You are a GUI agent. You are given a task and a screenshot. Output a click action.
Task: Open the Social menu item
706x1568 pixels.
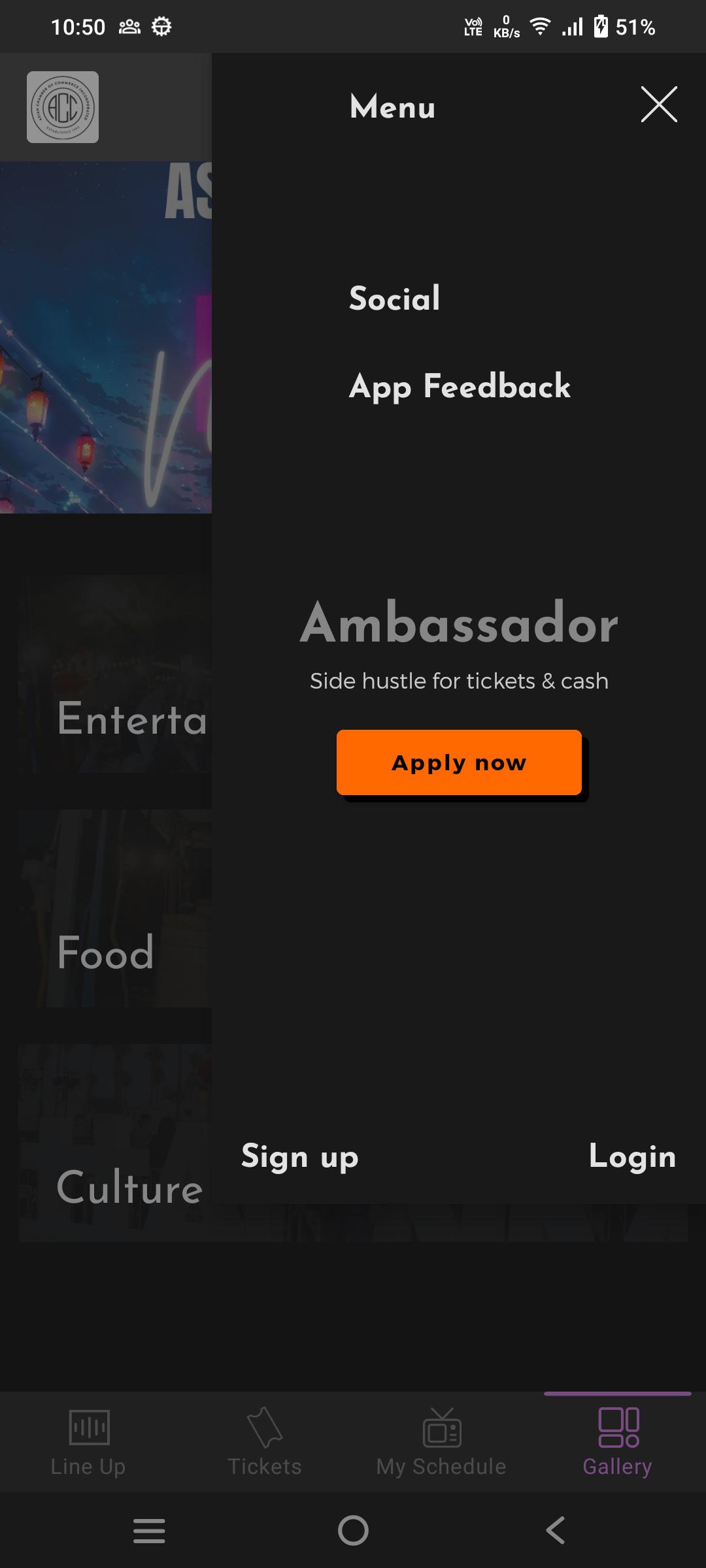[395, 299]
